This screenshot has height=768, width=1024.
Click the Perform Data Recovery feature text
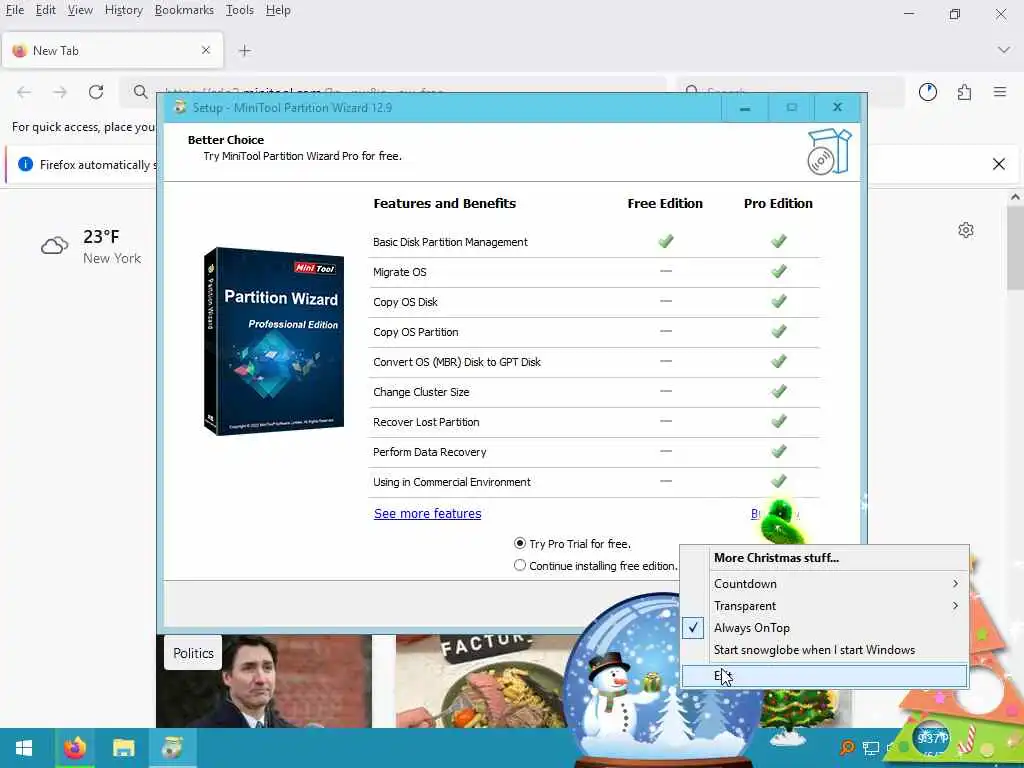pyautogui.click(x=430, y=452)
